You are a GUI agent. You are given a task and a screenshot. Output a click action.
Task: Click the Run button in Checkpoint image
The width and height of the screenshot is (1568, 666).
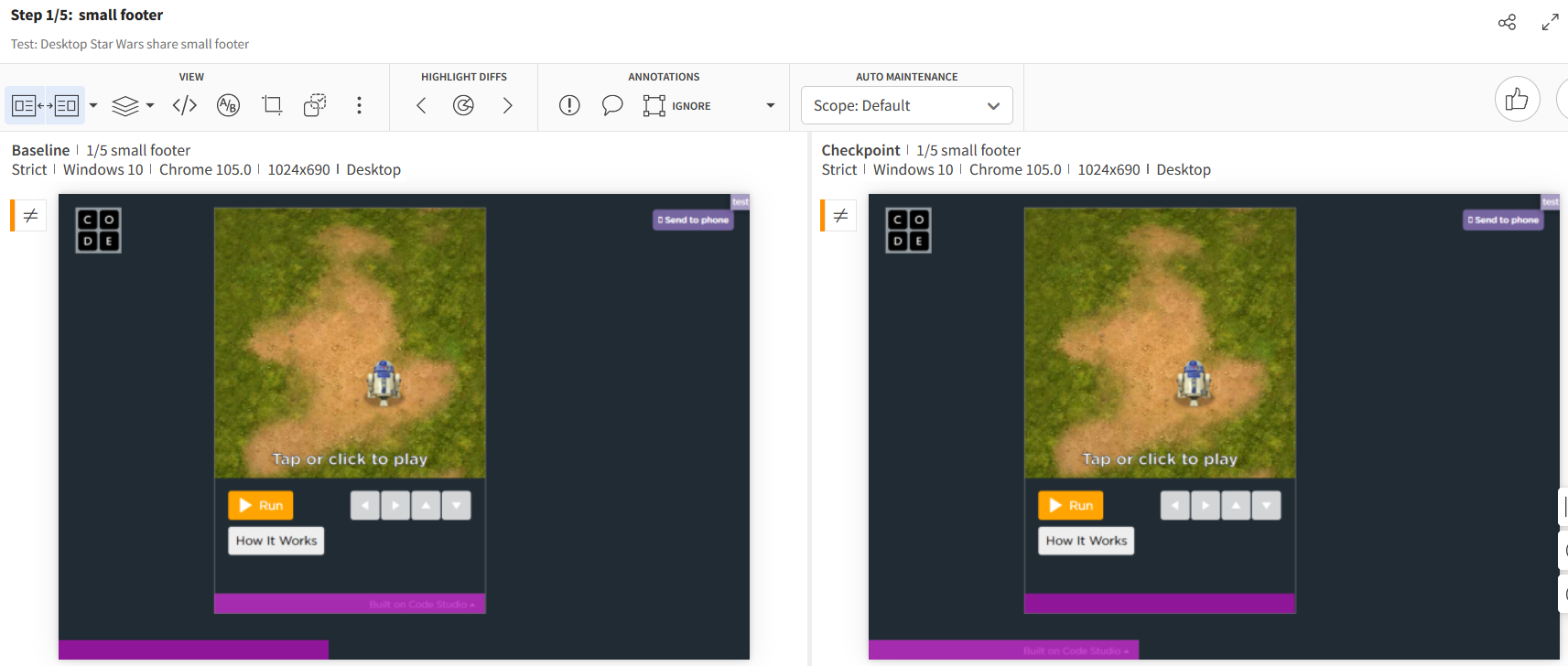click(x=1071, y=505)
